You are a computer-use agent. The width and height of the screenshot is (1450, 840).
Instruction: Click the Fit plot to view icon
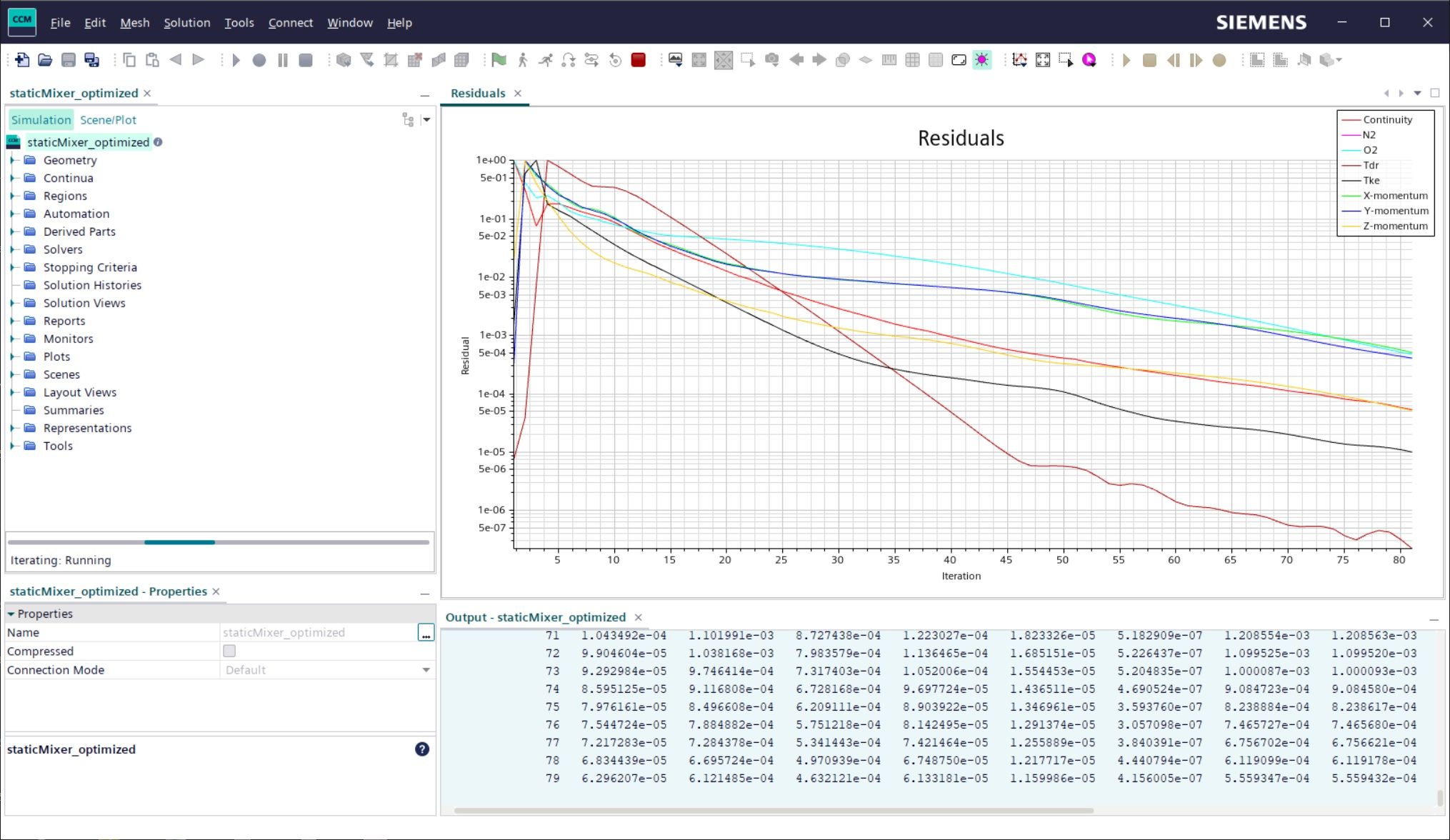pyautogui.click(x=1043, y=60)
